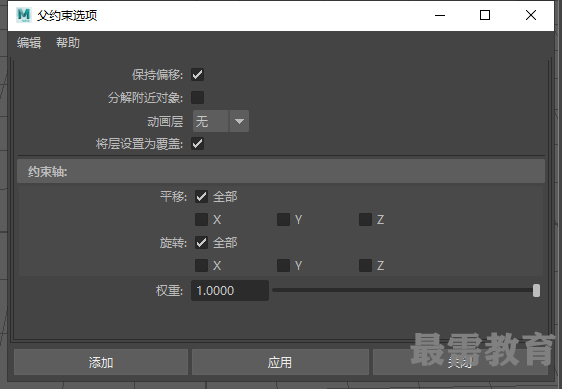Click the Maya logo icon in title bar
562x389 pixels.
tap(24, 15)
